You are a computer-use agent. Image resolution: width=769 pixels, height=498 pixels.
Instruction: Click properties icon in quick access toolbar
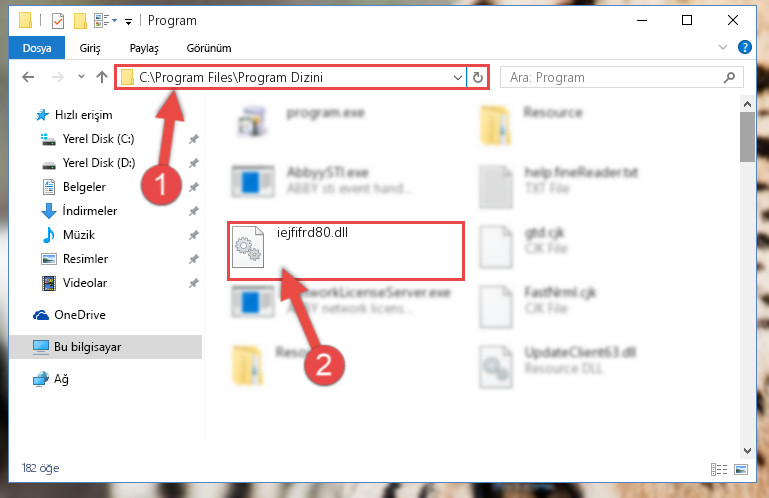[x=58, y=21]
